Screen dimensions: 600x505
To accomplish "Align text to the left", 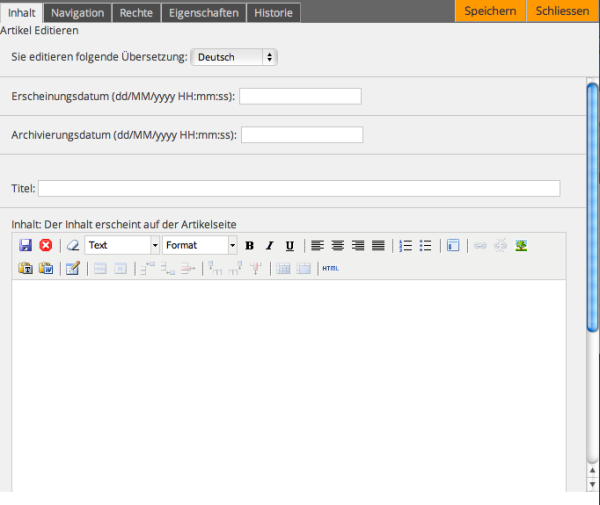I will click(x=317, y=245).
